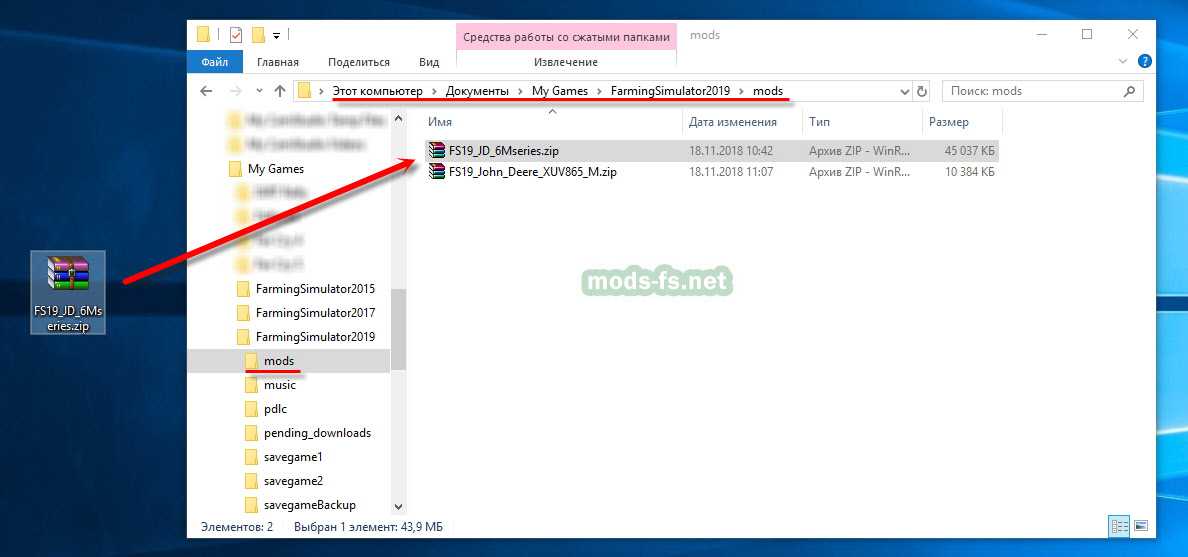Switch to the Главная ribbon tab
Viewport: 1188px width, 557px height.
coord(278,62)
